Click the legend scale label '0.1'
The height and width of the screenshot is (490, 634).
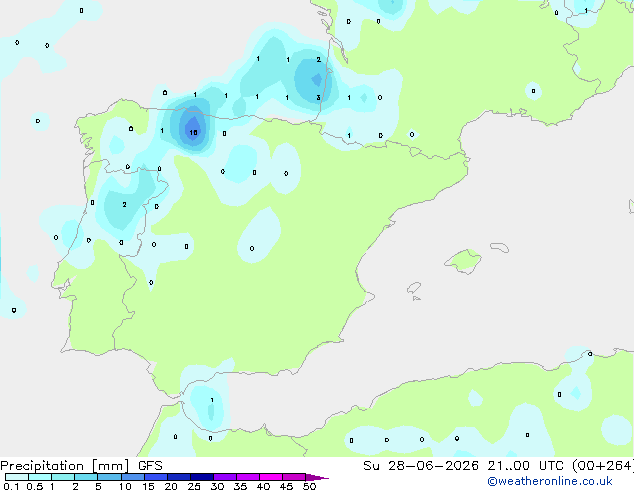[x=11, y=486]
